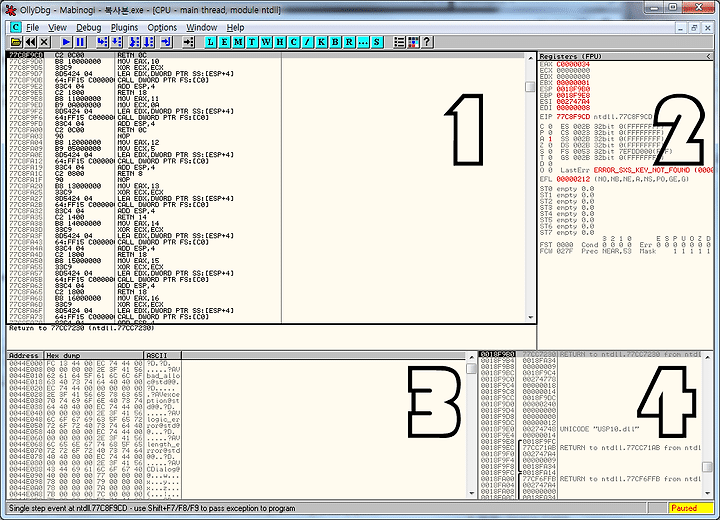Click the Step into toolbar icon
This screenshot has width=720, height=520.
[102, 42]
